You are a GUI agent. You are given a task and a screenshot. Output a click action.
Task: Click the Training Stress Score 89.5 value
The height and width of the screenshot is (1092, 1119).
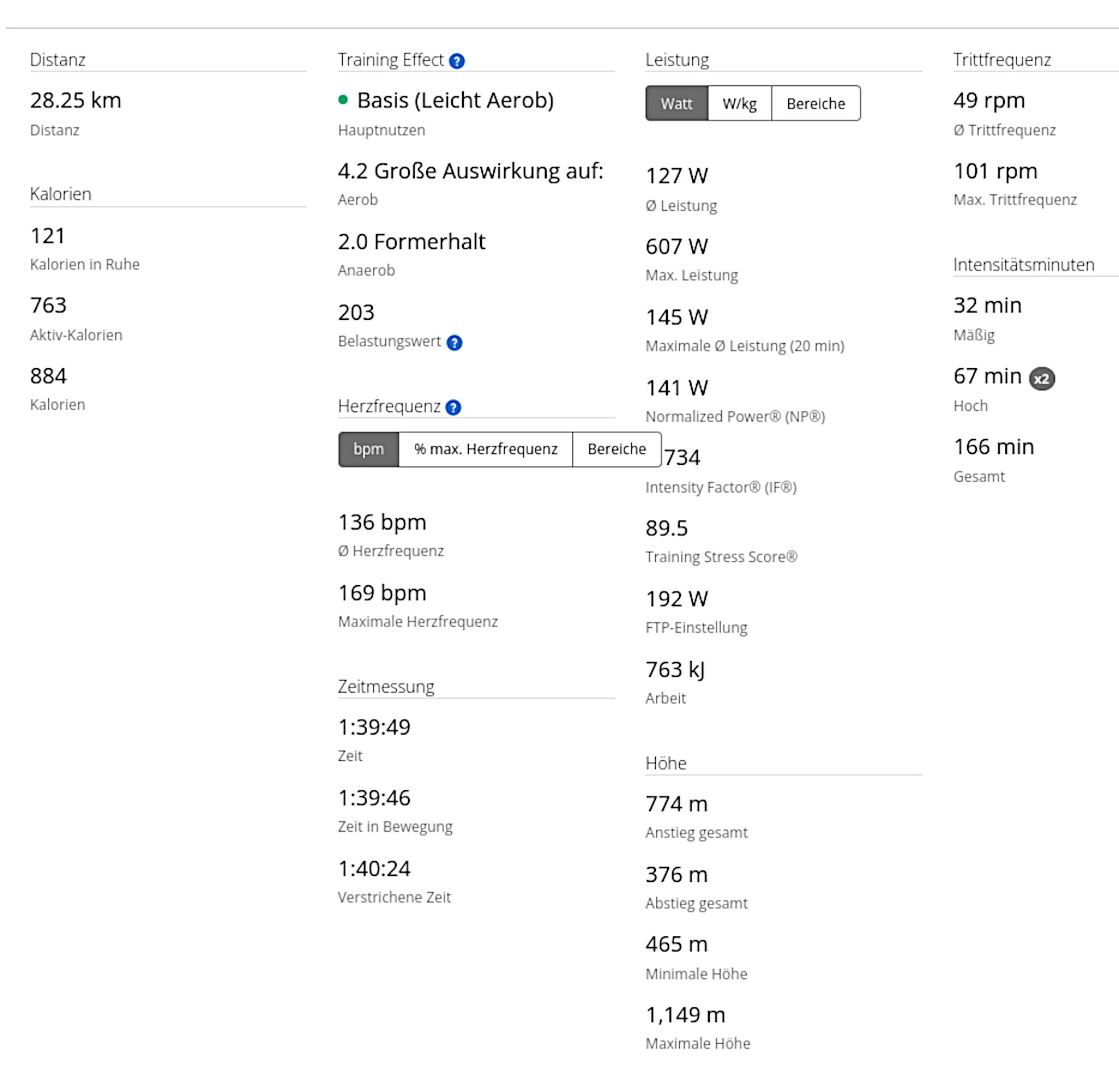pos(666,528)
